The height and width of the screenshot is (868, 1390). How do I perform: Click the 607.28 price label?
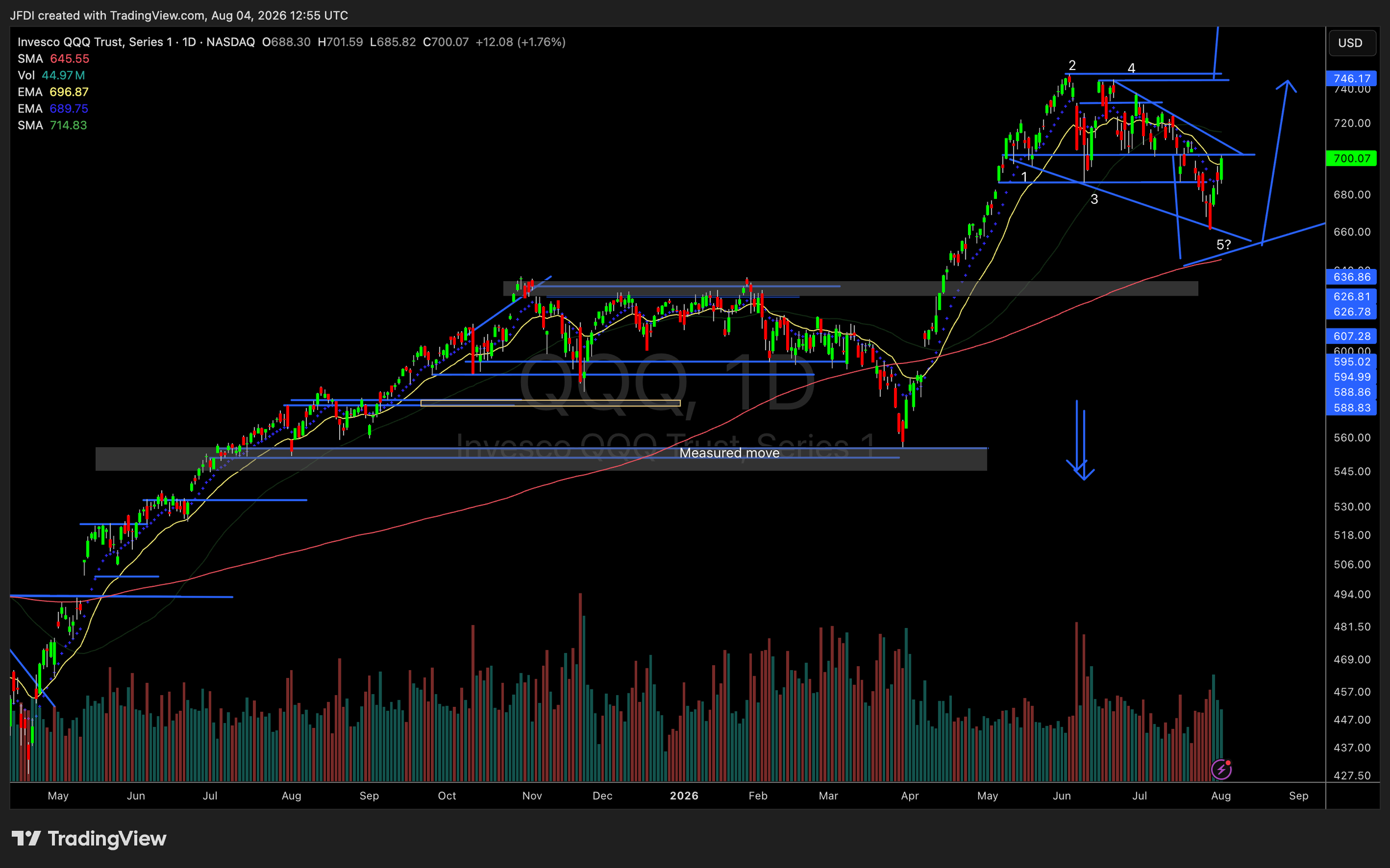click(1351, 336)
